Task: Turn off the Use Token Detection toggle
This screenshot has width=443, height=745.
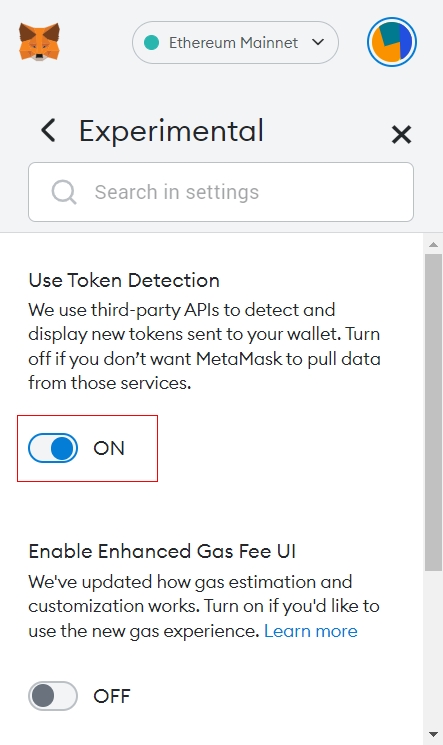Action: pos(53,448)
